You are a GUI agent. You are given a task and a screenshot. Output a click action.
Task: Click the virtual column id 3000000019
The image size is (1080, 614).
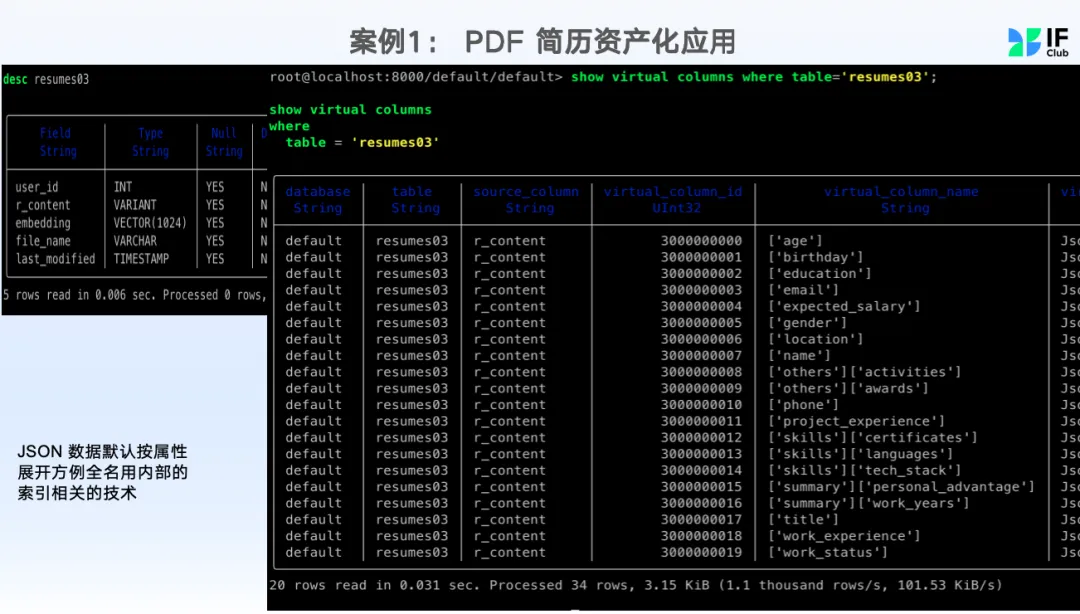click(701, 552)
